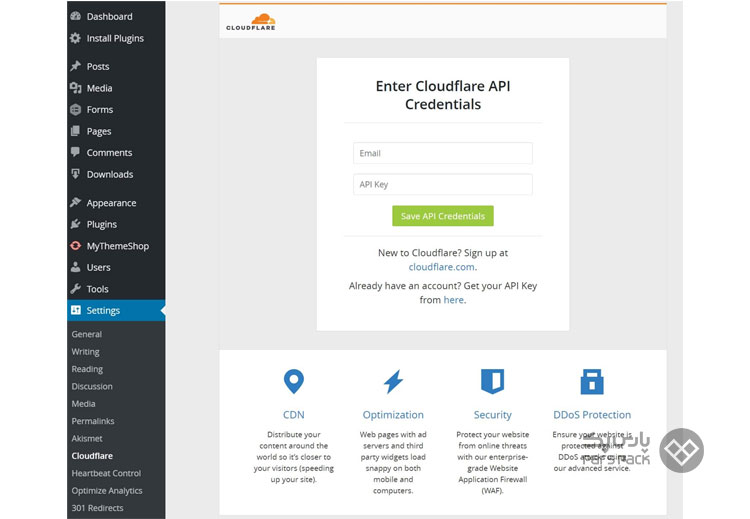Click the 'here' API key link
Viewport: 750px width, 519px height.
[x=453, y=300]
